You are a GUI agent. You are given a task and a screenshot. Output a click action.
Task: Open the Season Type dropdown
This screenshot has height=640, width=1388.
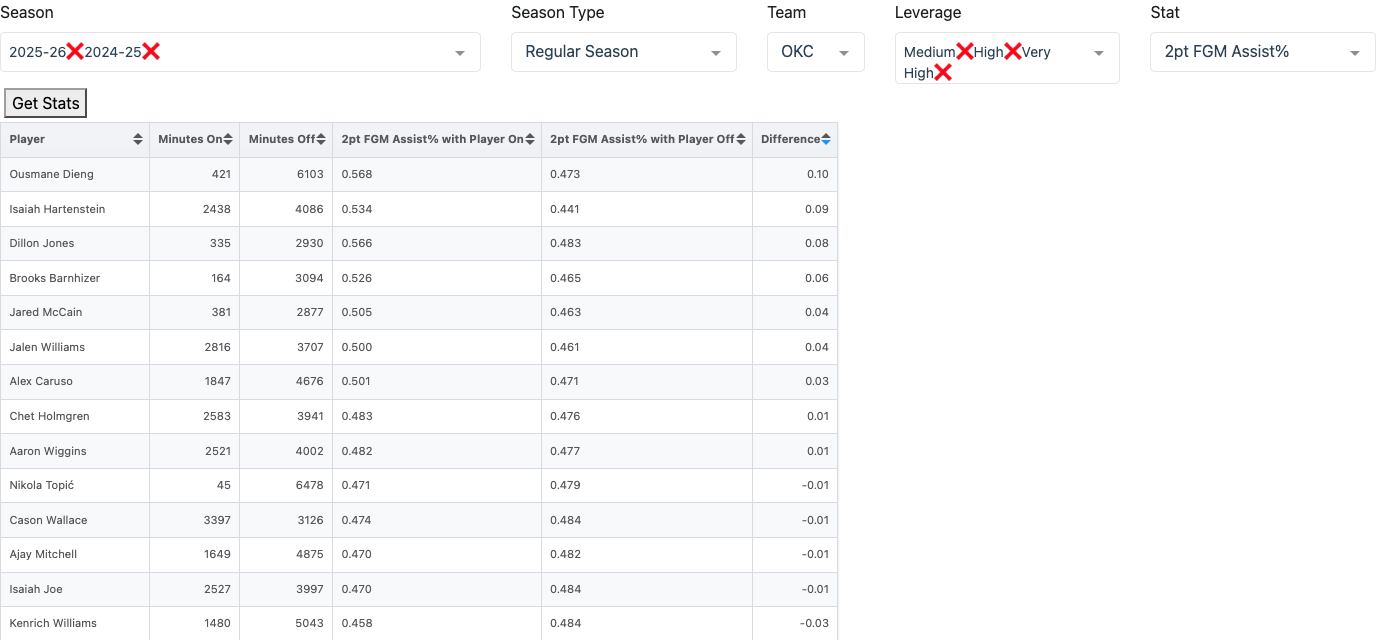point(624,52)
